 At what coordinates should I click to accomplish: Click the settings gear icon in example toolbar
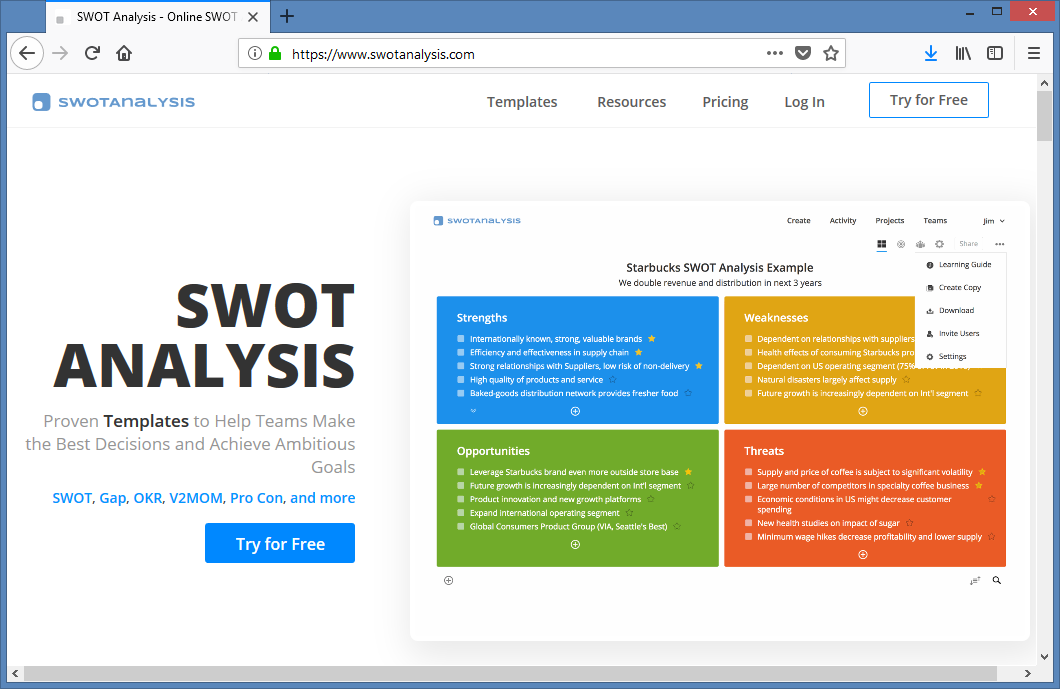pyautogui.click(x=939, y=244)
